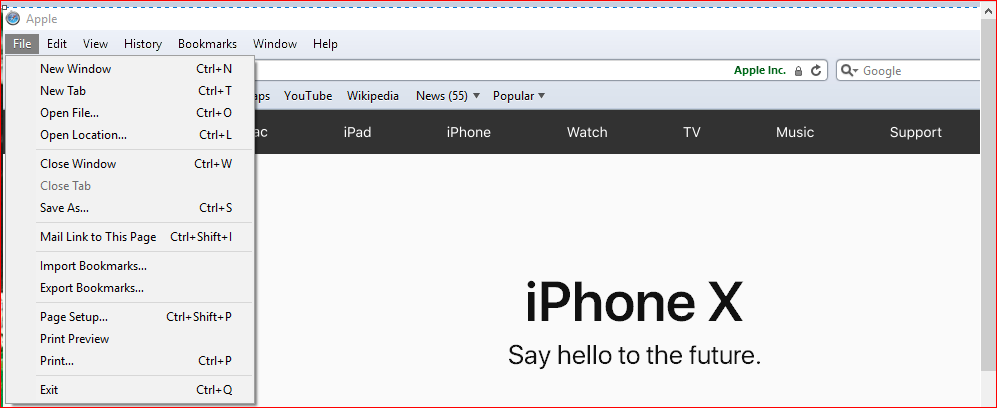Choose New Tab from File menu
Viewport: 997px width, 408px height.
coord(130,91)
